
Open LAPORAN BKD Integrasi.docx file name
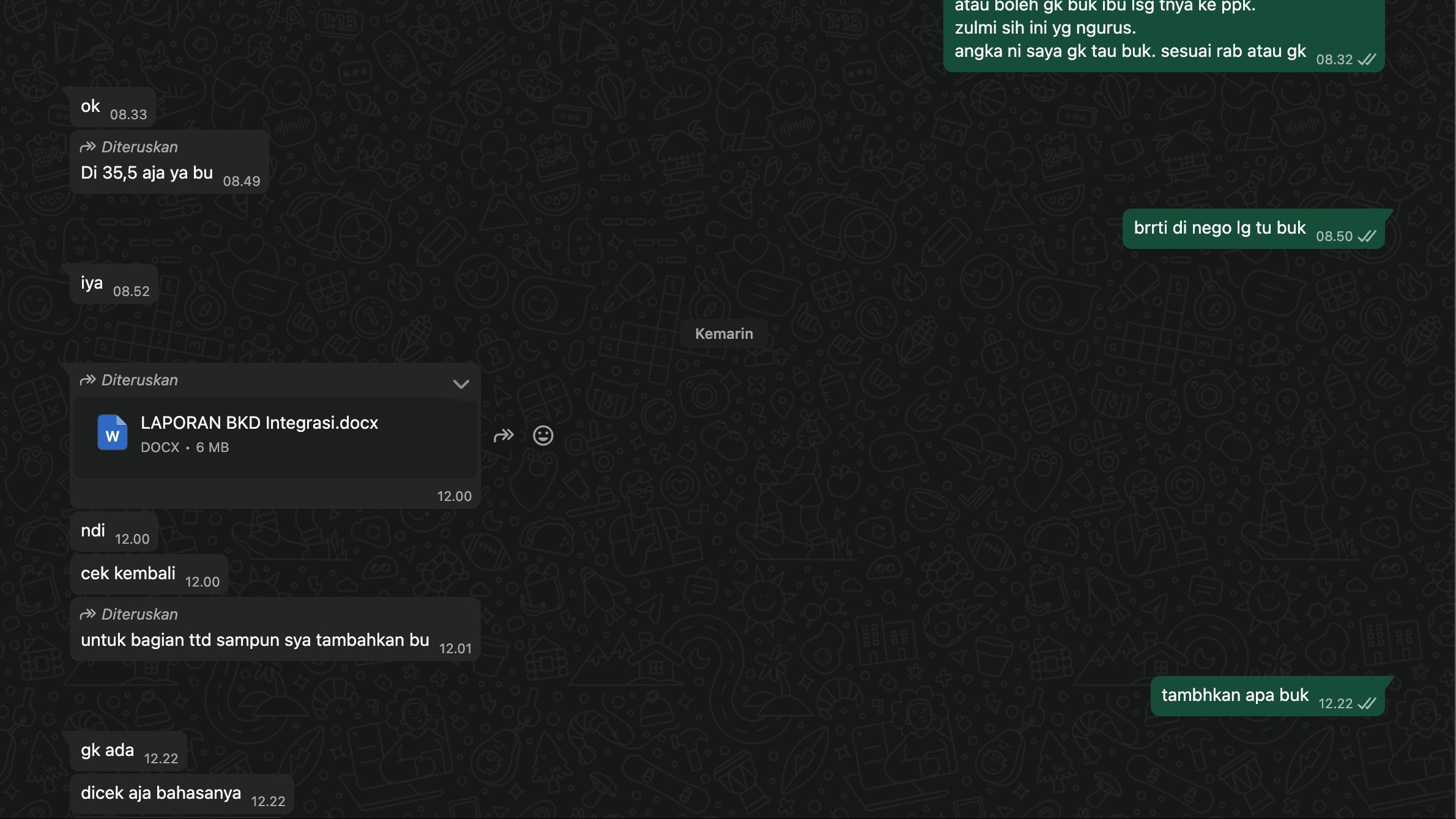tap(259, 423)
